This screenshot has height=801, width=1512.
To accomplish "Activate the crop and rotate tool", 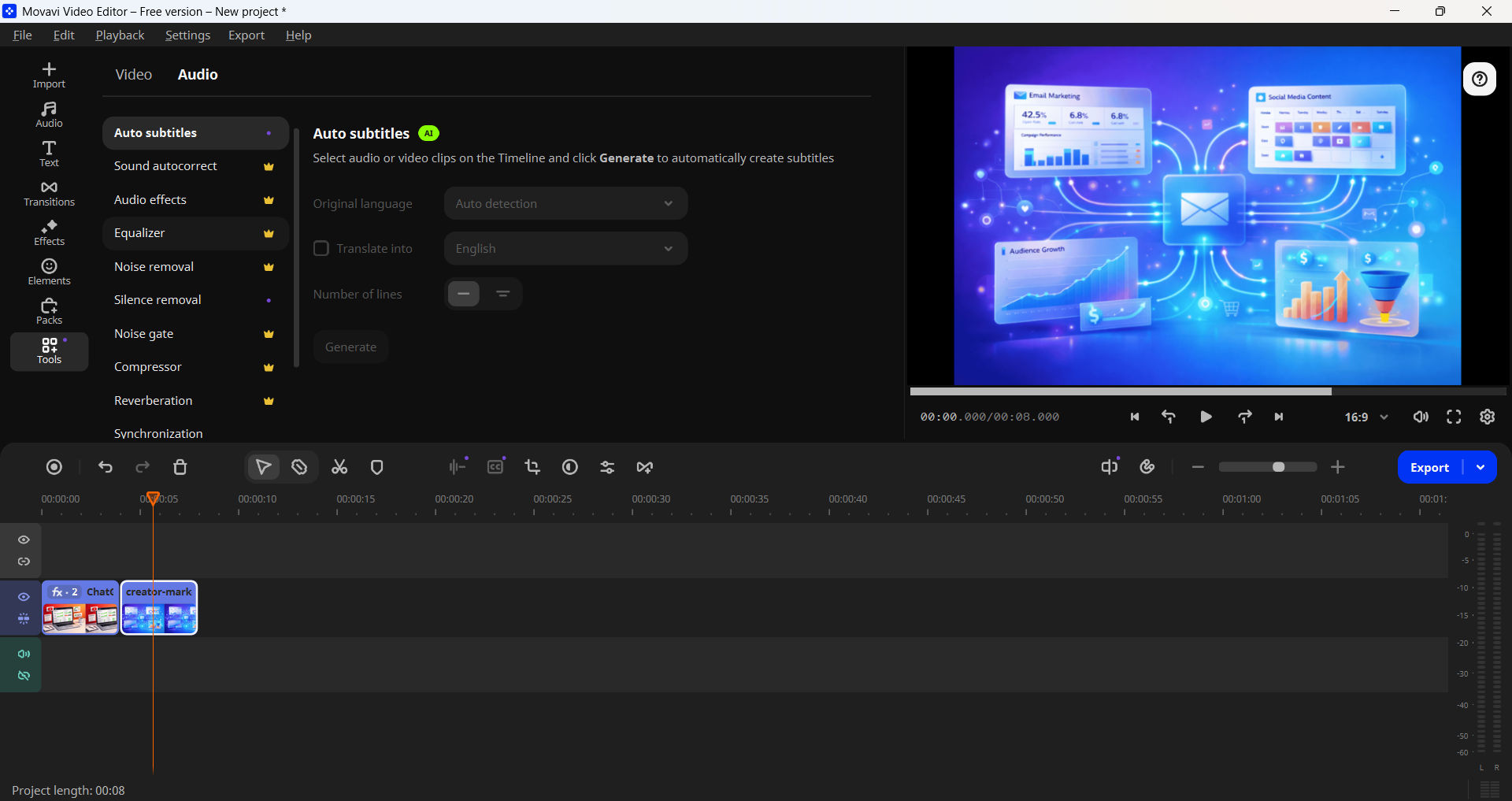I will click(x=532, y=467).
